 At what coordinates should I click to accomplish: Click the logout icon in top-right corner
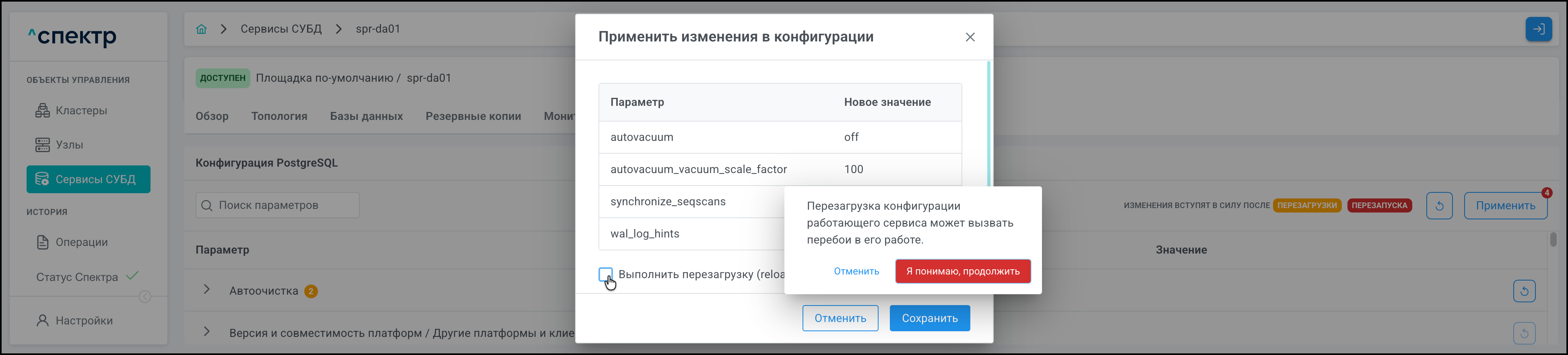[1538, 29]
